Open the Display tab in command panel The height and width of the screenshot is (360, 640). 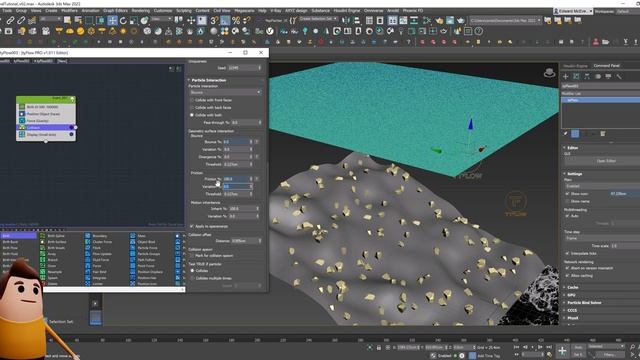pos(608,76)
